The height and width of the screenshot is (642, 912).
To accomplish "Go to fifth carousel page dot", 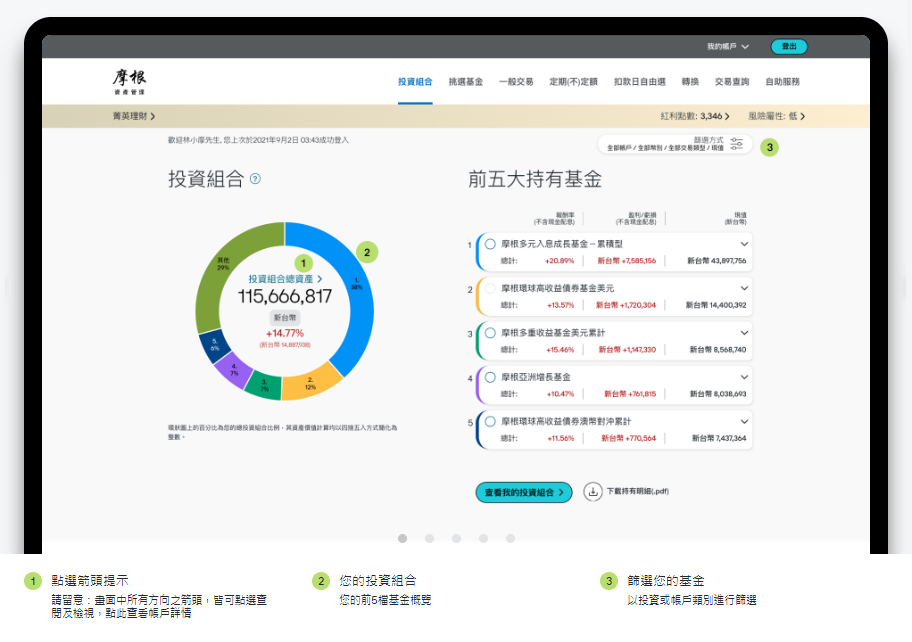I will [510, 538].
